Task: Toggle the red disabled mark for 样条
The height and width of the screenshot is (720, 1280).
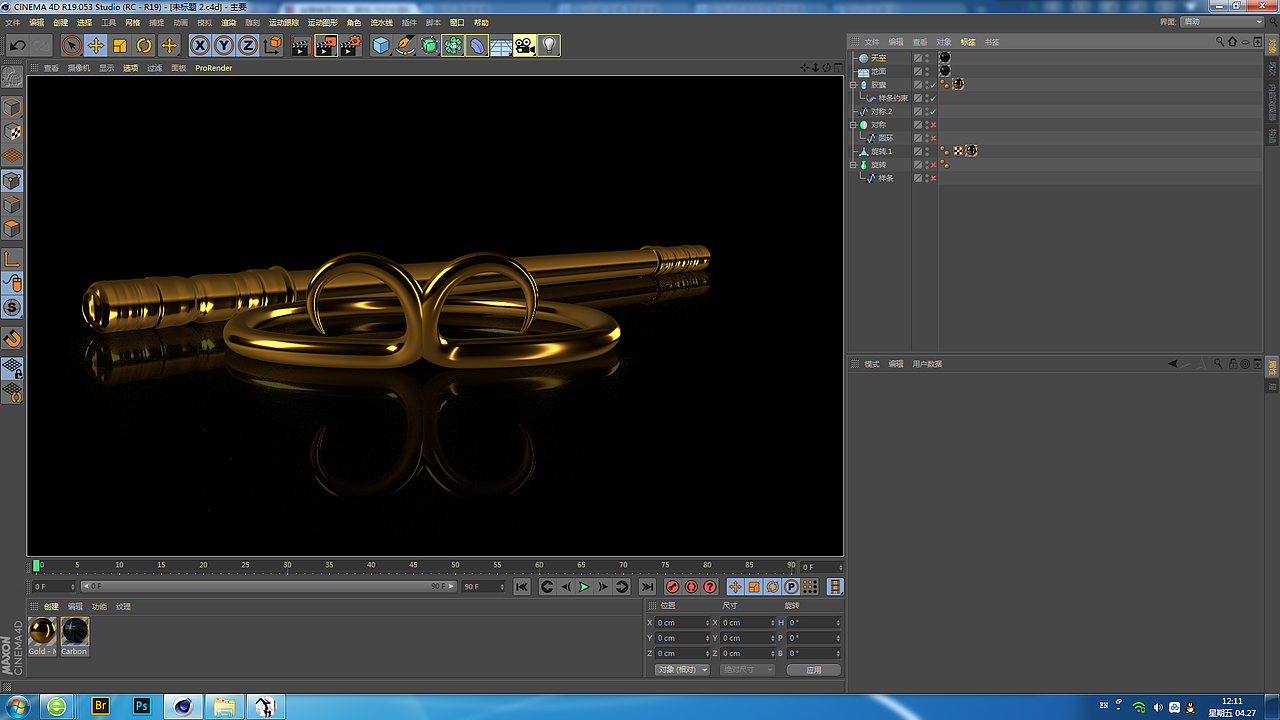Action: click(x=933, y=178)
